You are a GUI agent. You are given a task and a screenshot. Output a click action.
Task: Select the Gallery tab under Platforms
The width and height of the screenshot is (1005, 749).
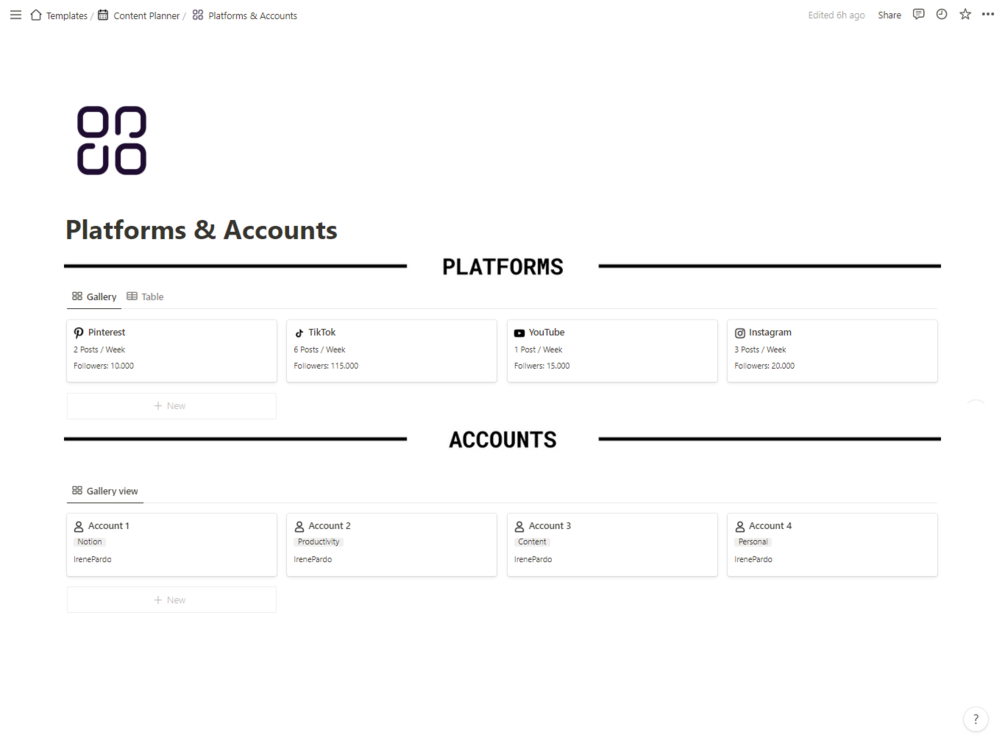tap(94, 297)
